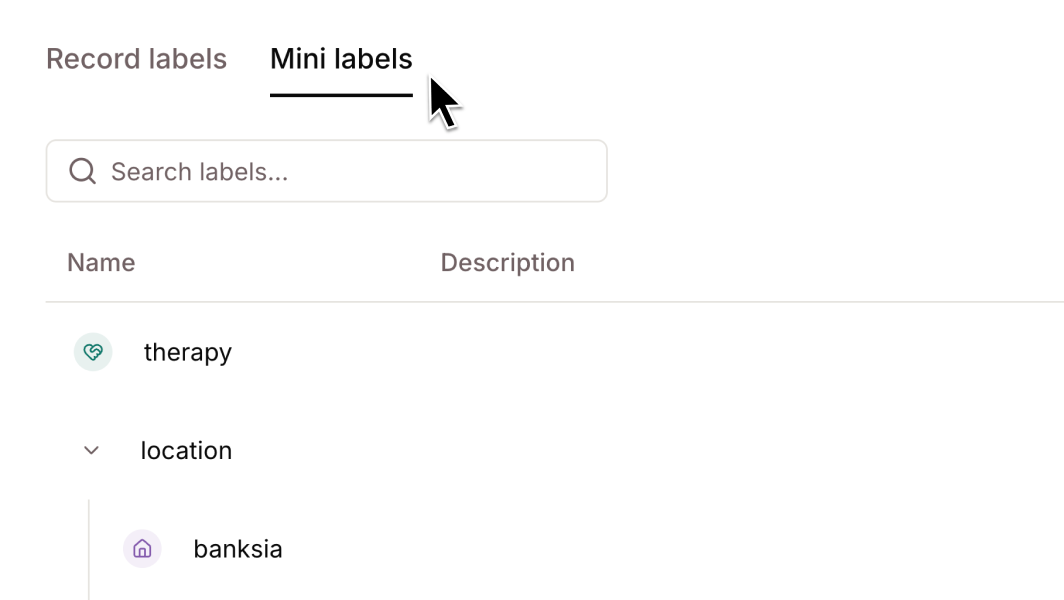The width and height of the screenshot is (1064, 600).
Task: Click the therapy label text
Action: tap(187, 352)
